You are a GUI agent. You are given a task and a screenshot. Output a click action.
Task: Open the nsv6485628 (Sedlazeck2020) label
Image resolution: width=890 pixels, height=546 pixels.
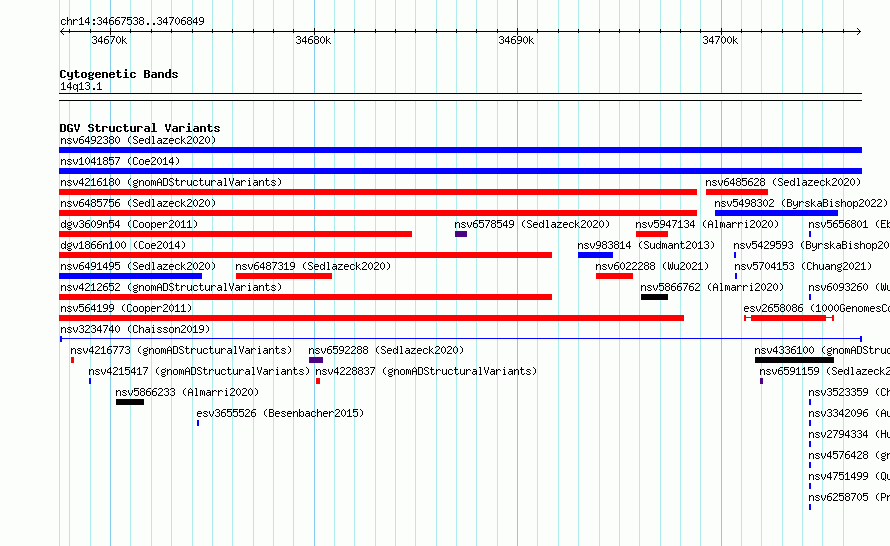pos(783,182)
